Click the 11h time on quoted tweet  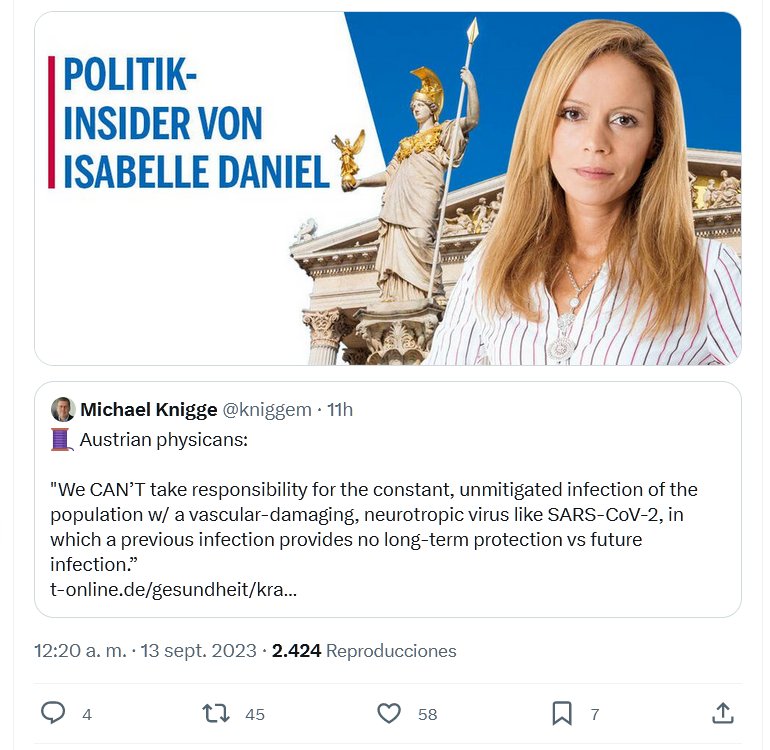(340, 410)
